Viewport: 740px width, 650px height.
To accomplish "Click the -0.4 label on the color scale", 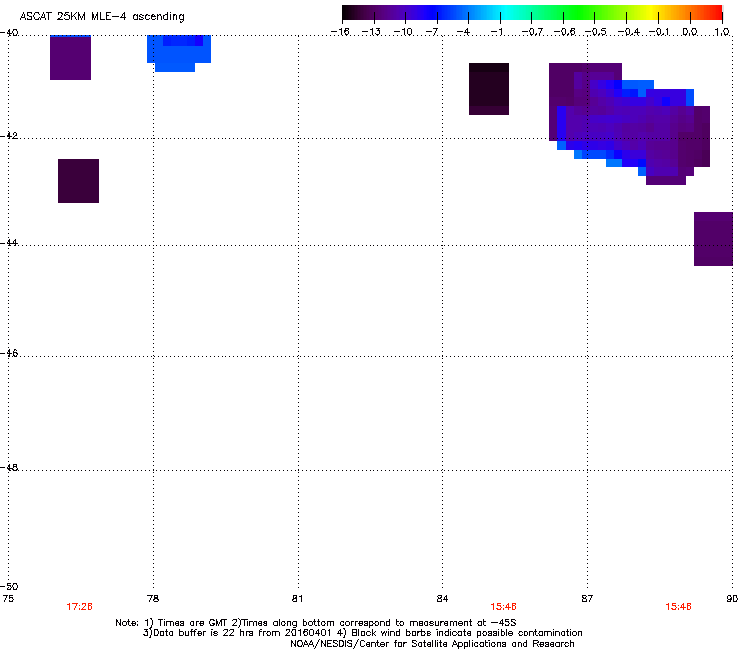I will 629,32.
